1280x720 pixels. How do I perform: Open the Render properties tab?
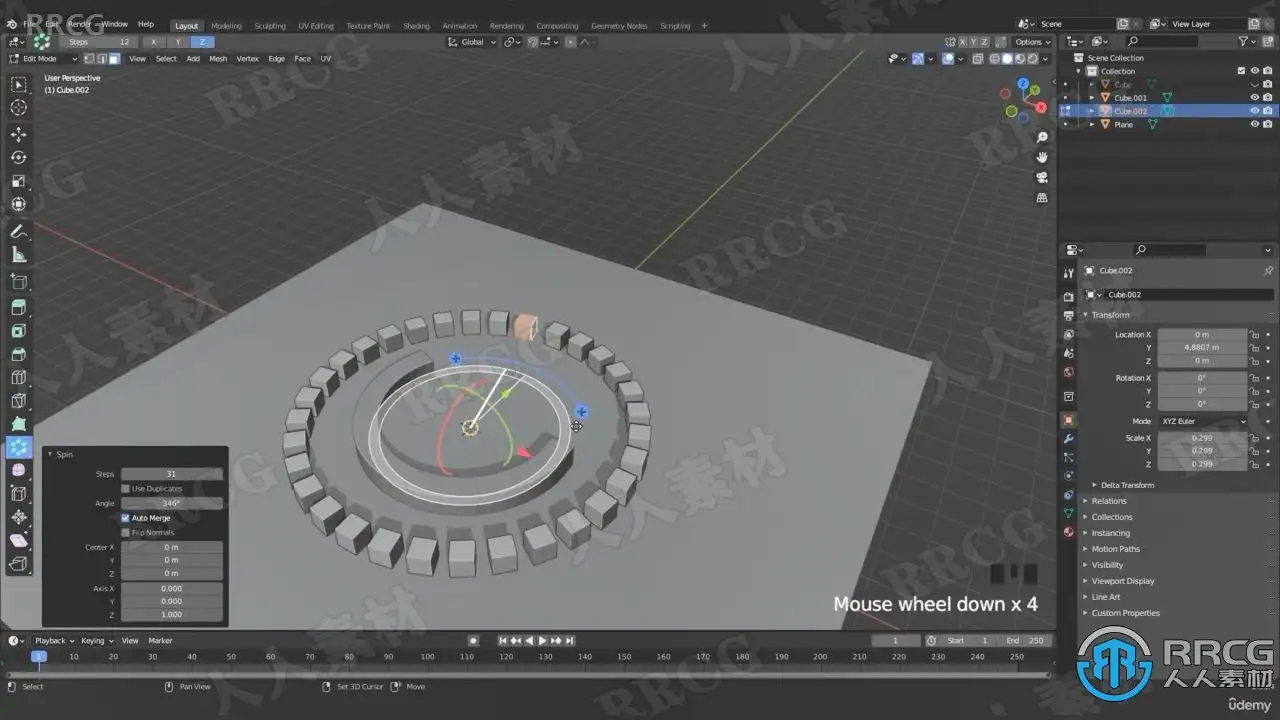pyautogui.click(x=1068, y=296)
